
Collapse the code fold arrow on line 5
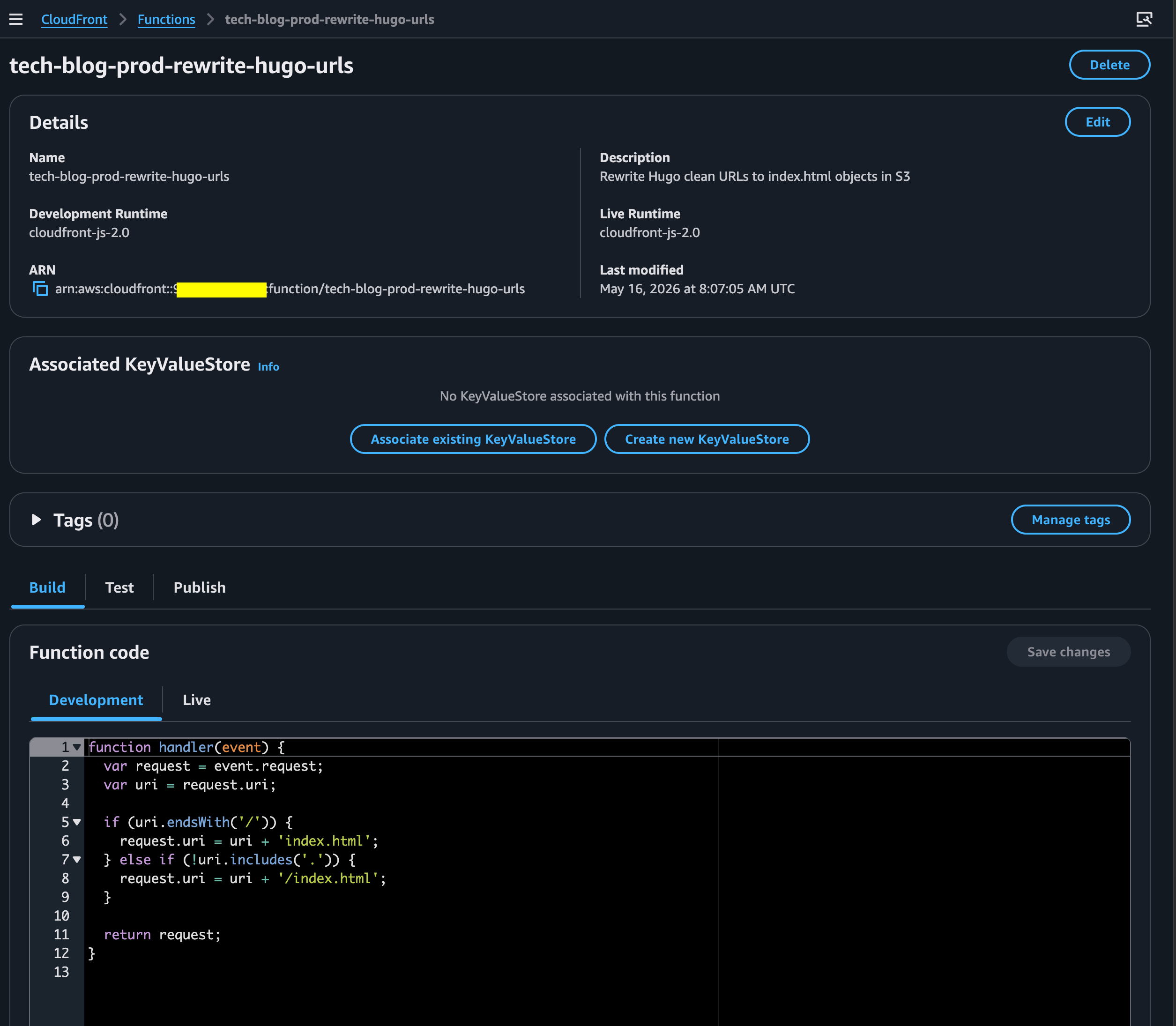point(77,822)
